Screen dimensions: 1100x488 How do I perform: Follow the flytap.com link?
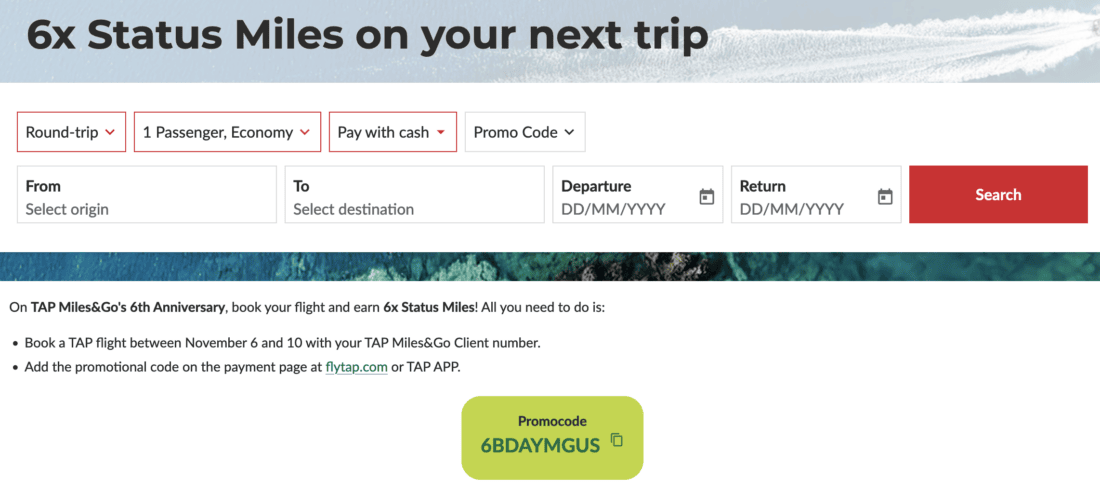356,367
